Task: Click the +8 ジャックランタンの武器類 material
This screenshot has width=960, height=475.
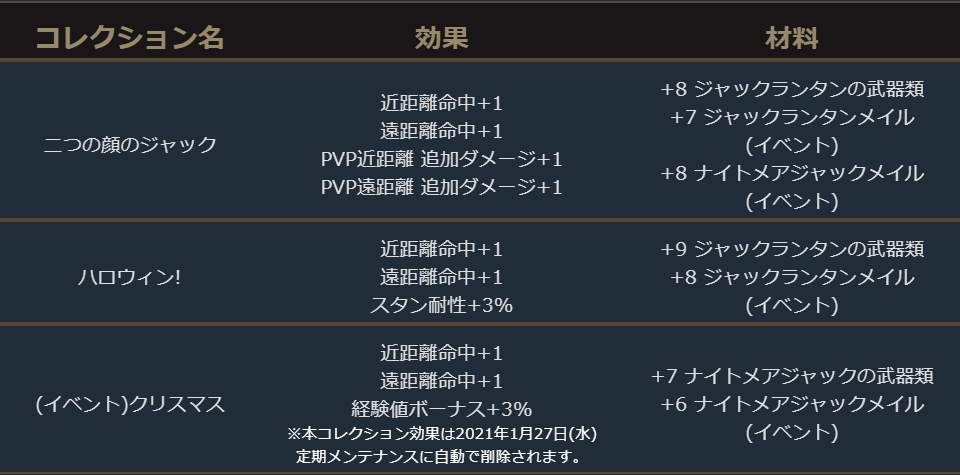Action: click(791, 89)
